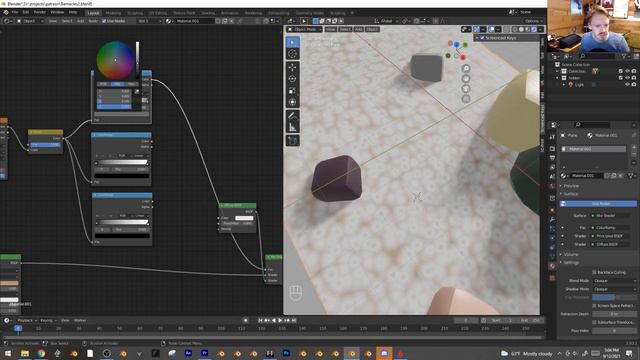Screen dimensions: 640x360
Task: Click the Blender logo menu icon
Action: (6, 12)
